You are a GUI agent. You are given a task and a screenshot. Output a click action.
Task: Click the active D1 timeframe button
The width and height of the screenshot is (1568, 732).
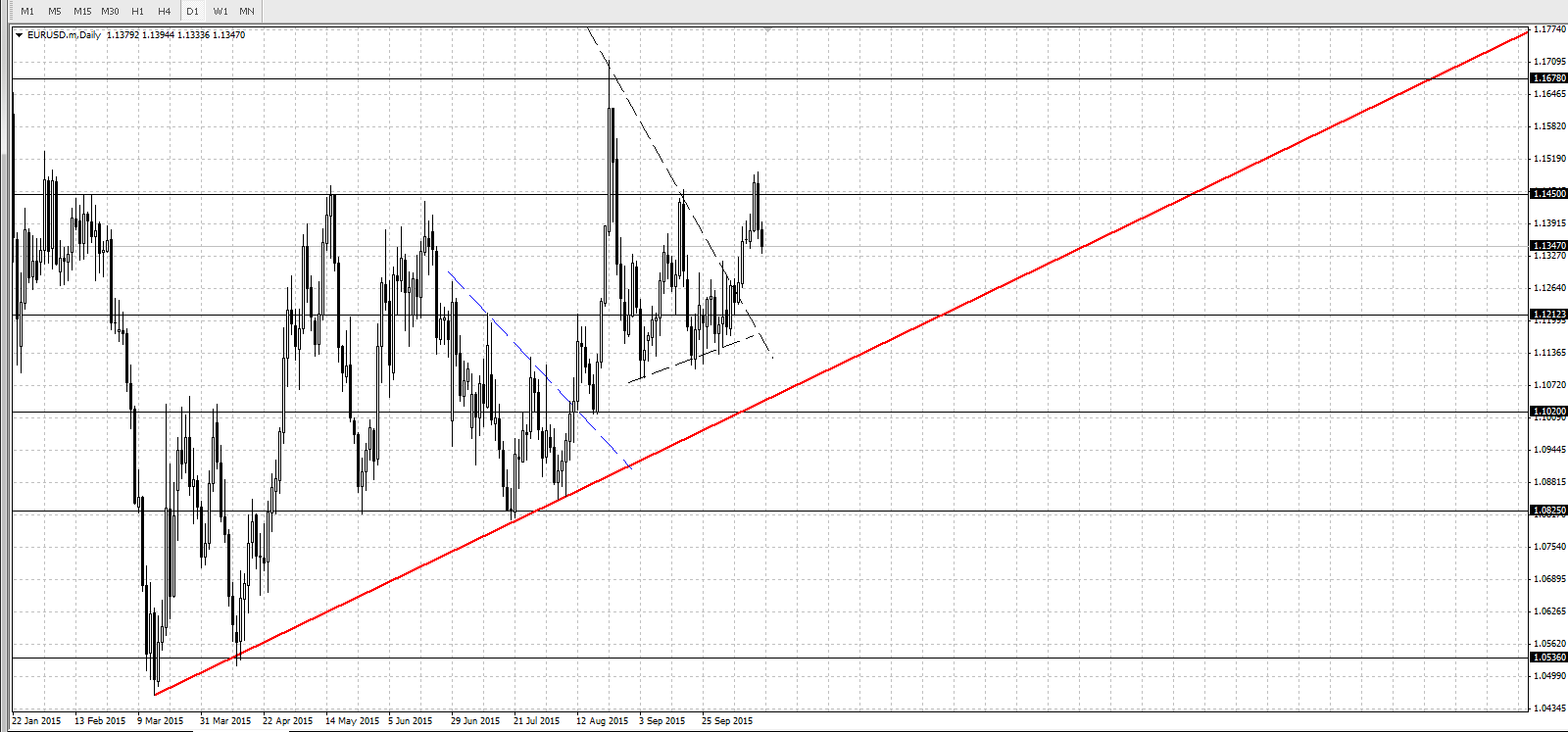[x=193, y=11]
